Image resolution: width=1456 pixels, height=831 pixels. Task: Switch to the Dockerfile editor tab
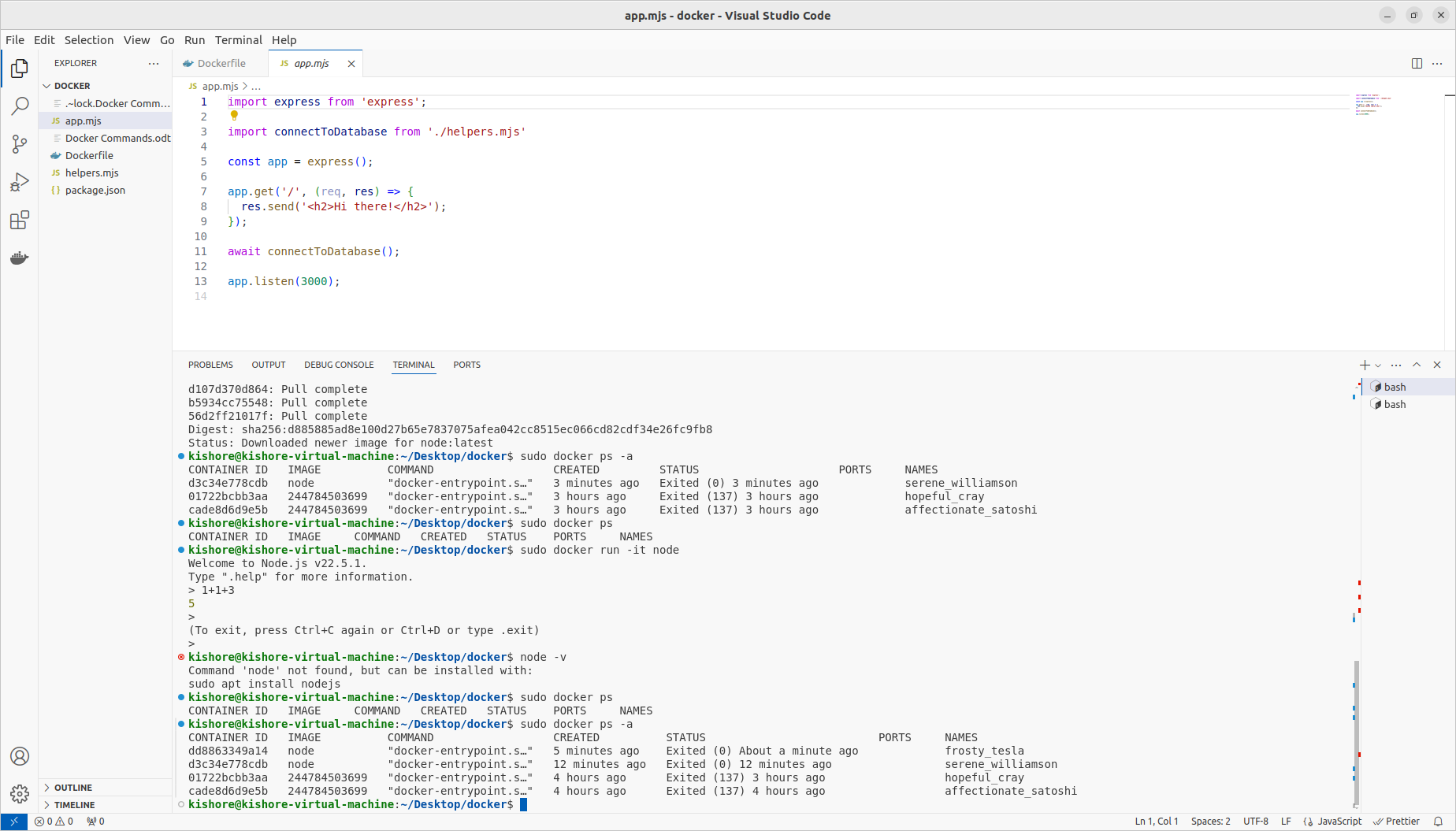pyautogui.click(x=221, y=64)
